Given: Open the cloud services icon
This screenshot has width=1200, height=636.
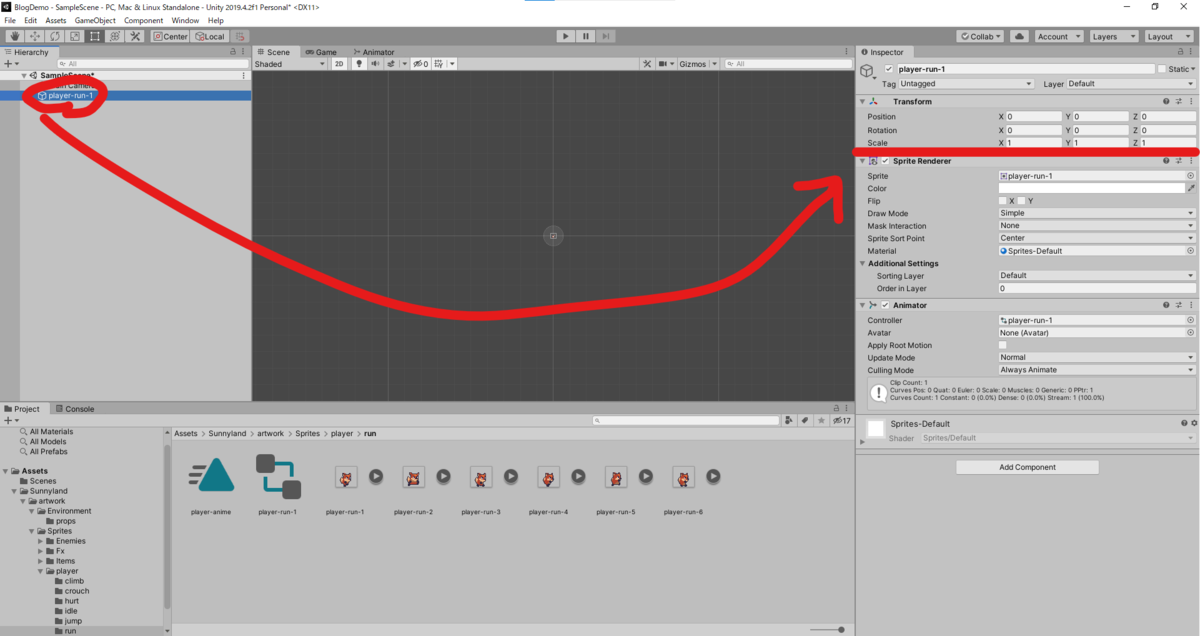Looking at the screenshot, I should 1018,36.
